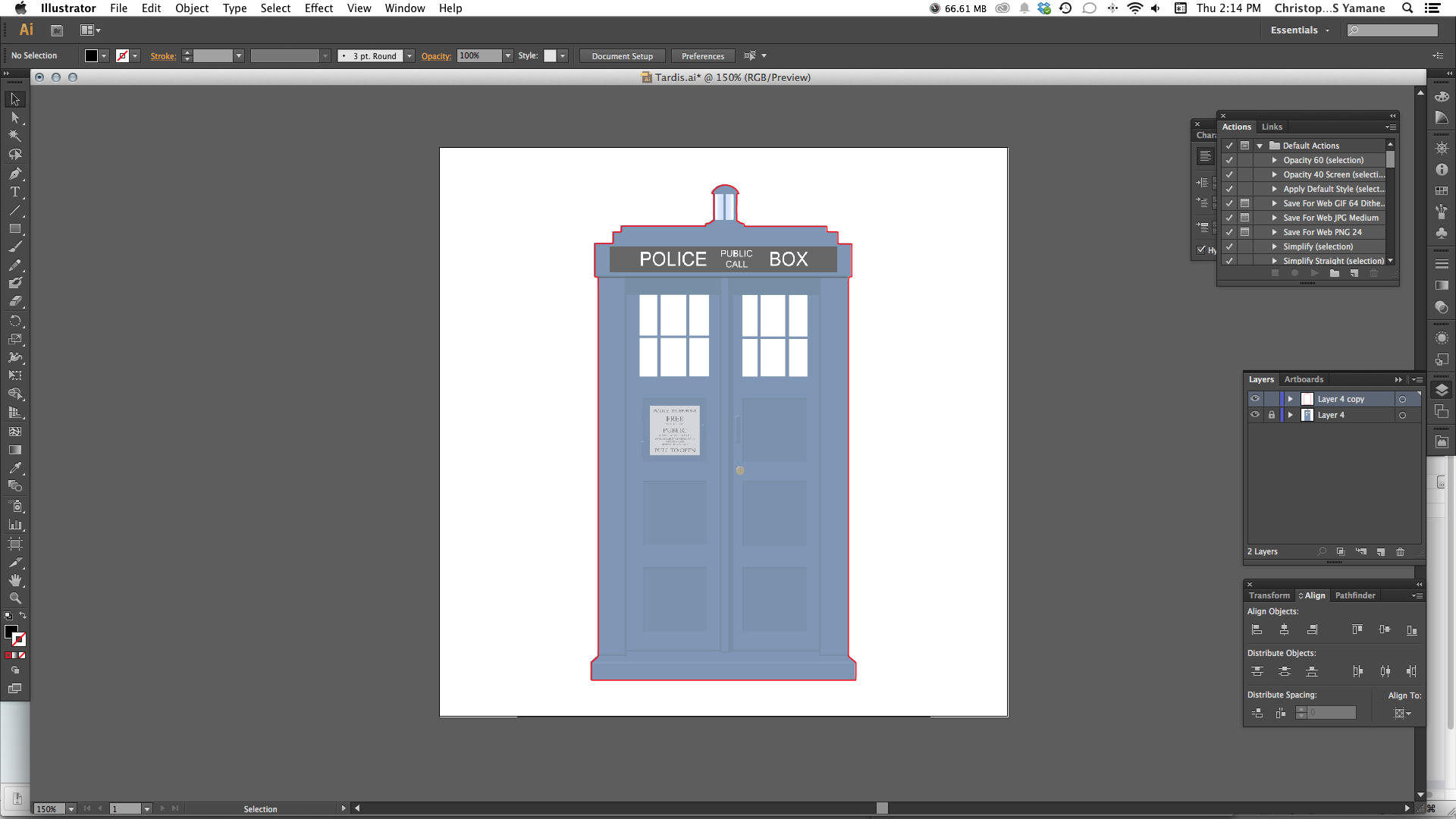Click Vertical Align Top in Align panel
This screenshot has height=819, width=1456.
point(1357,629)
